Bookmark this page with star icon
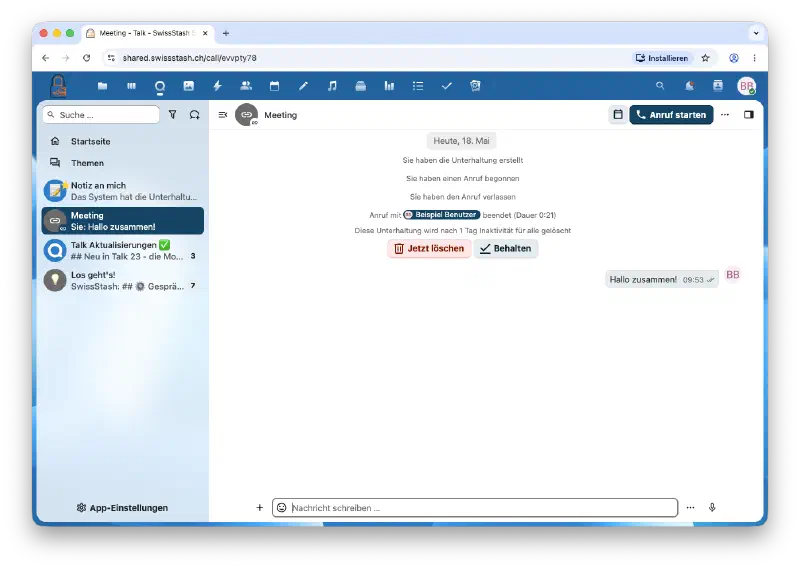This screenshot has height=569, width=800. click(706, 58)
